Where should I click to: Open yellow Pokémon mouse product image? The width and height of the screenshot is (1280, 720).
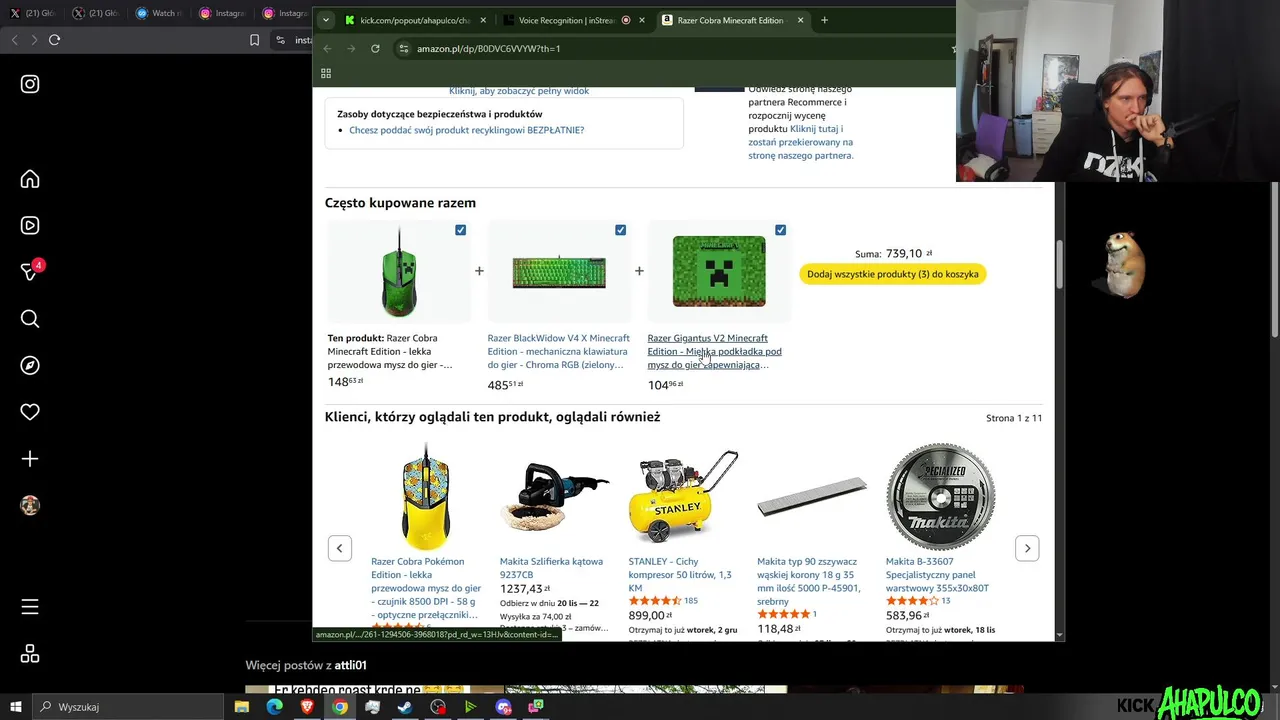pos(426,496)
